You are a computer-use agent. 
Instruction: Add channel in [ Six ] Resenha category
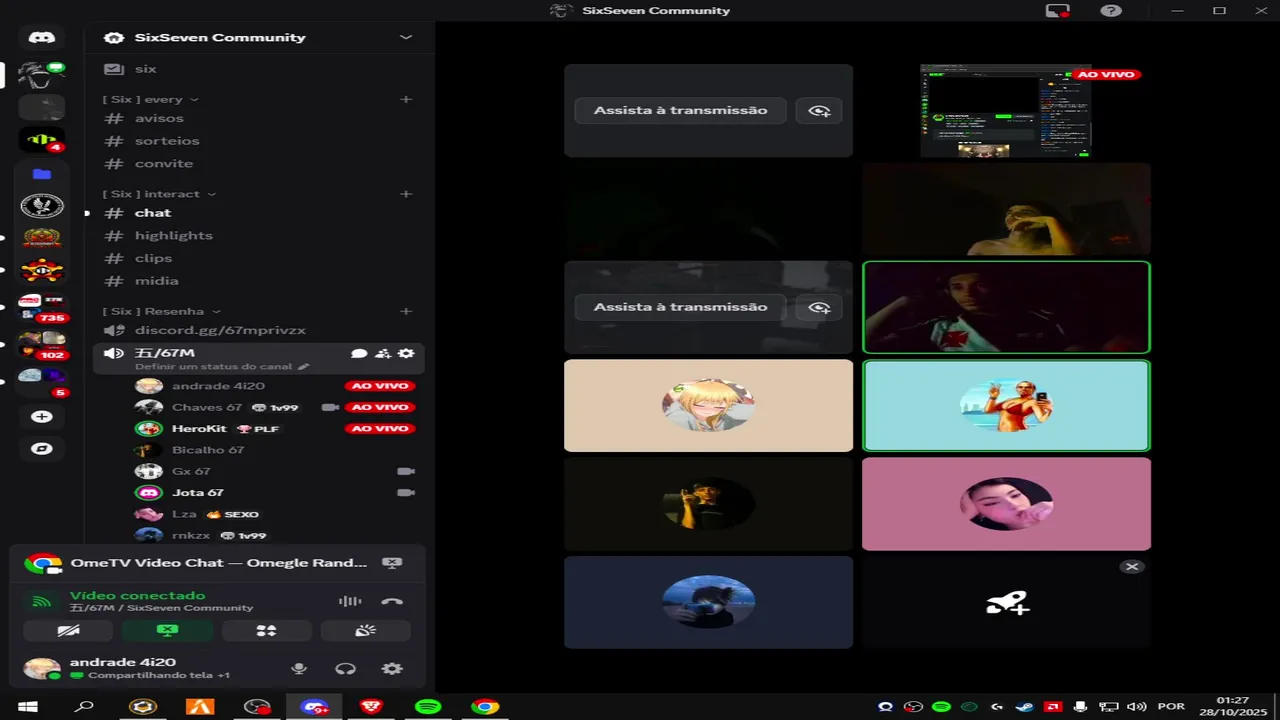coord(406,312)
